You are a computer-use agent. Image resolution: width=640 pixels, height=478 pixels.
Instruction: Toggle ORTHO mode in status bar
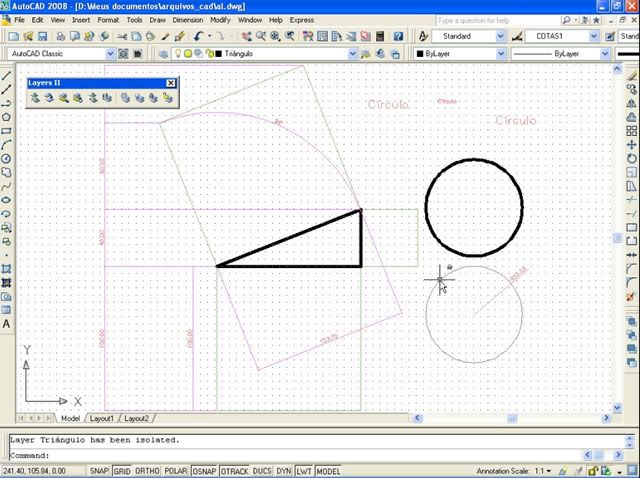click(146, 470)
